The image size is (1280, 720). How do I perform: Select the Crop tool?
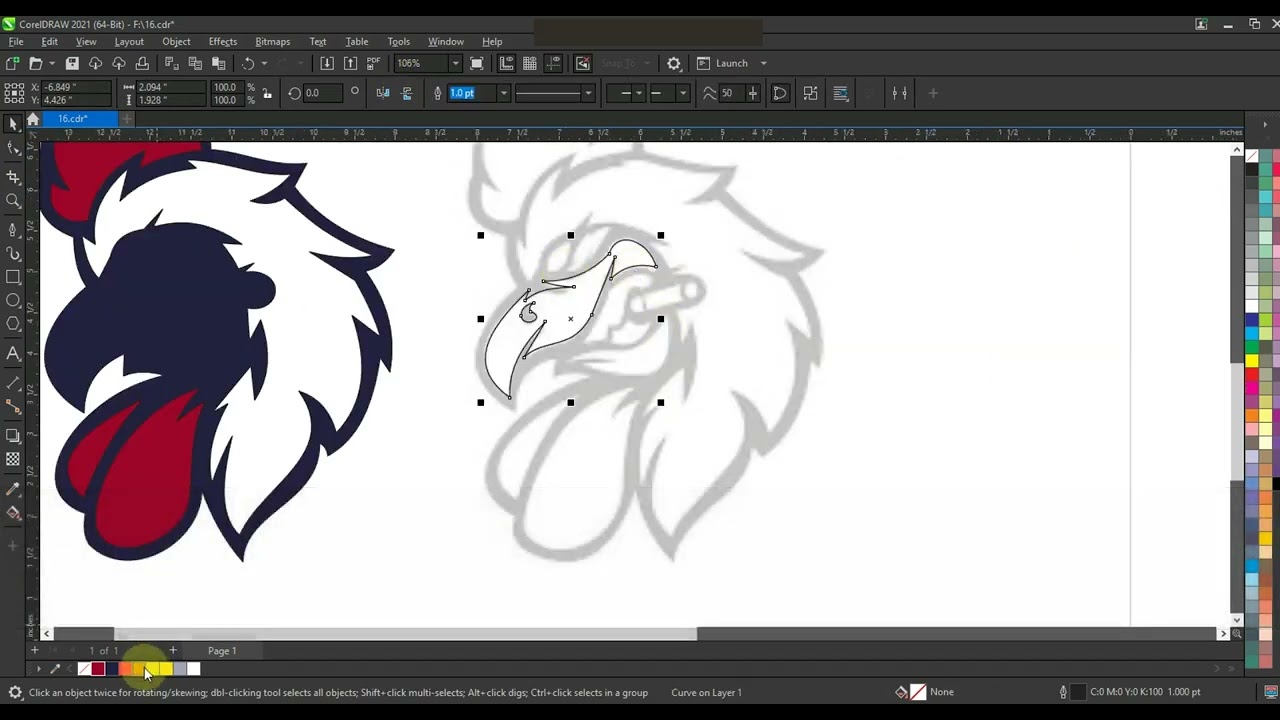pyautogui.click(x=13, y=176)
